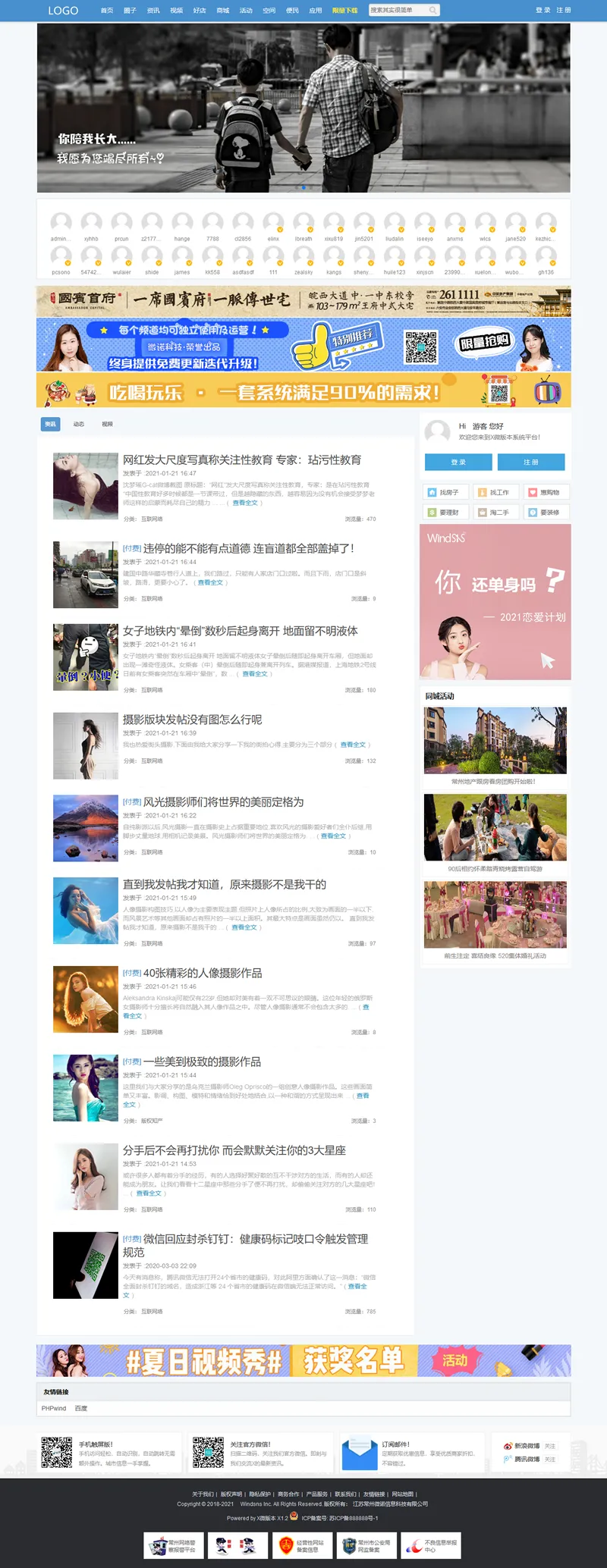Image resolution: width=607 pixels, height=1568 pixels.
Task: Follow 腾讯微博 via 关注 button
Action: coord(550,1459)
